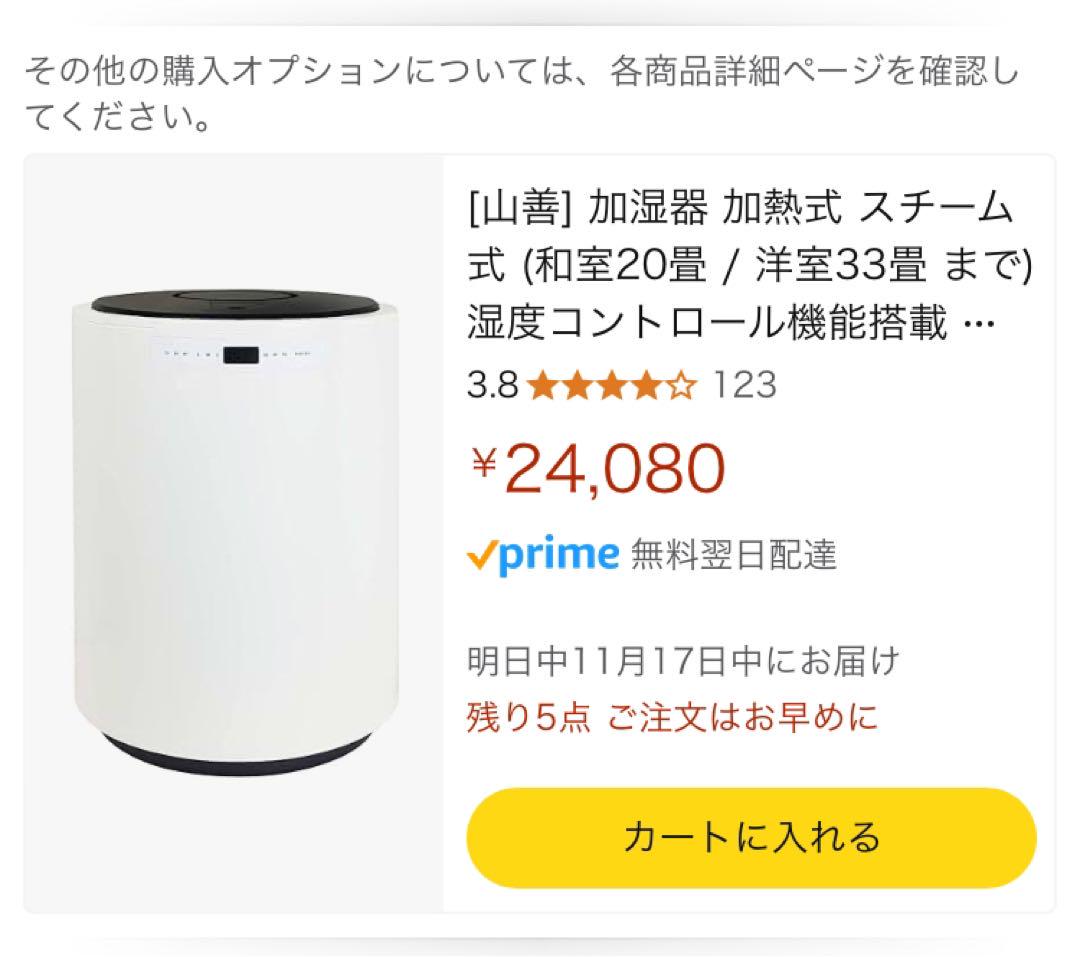
Task: Select the ¥24,080 price
Action: click(x=598, y=469)
